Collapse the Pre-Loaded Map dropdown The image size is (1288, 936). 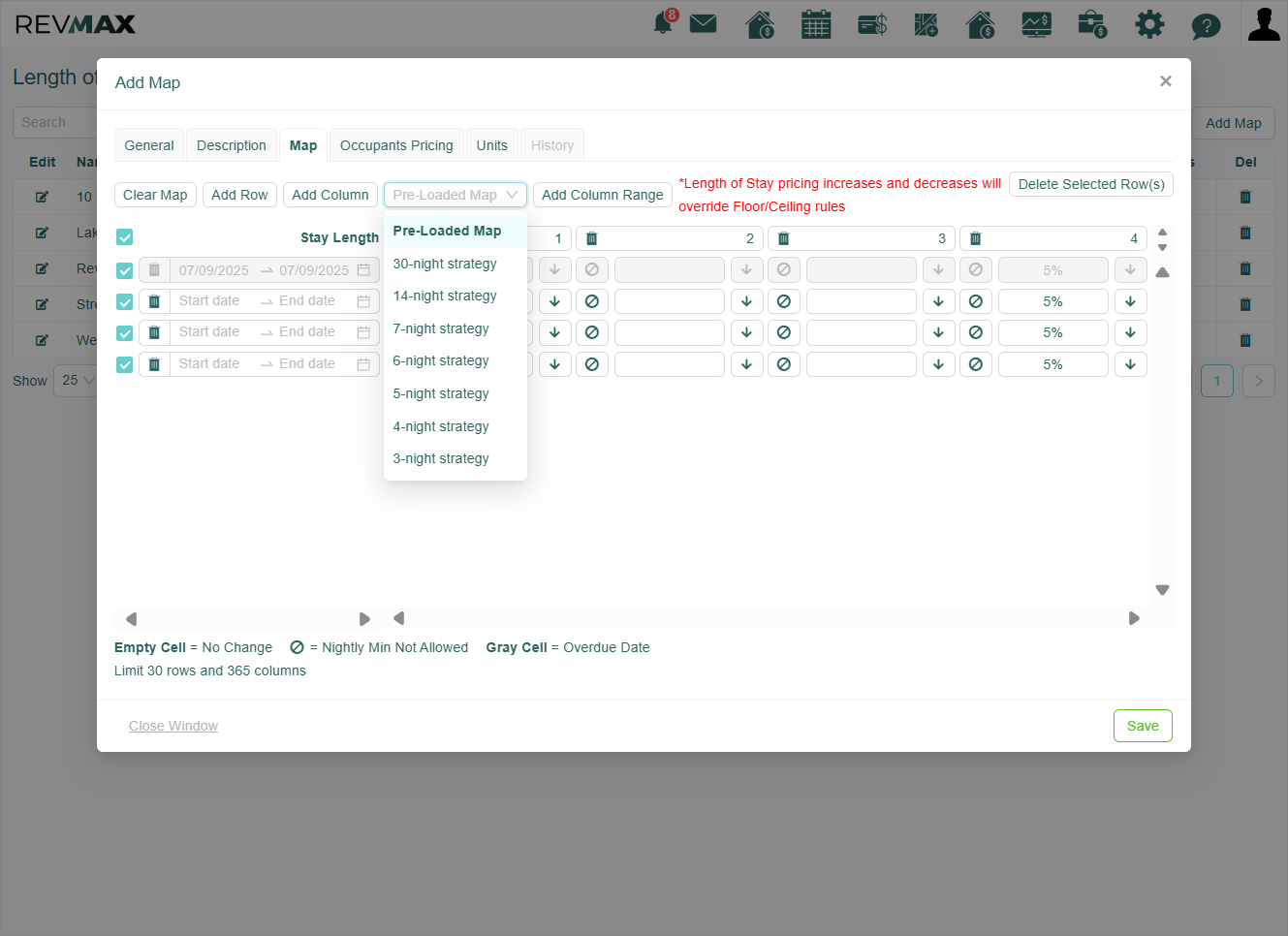[x=456, y=195]
